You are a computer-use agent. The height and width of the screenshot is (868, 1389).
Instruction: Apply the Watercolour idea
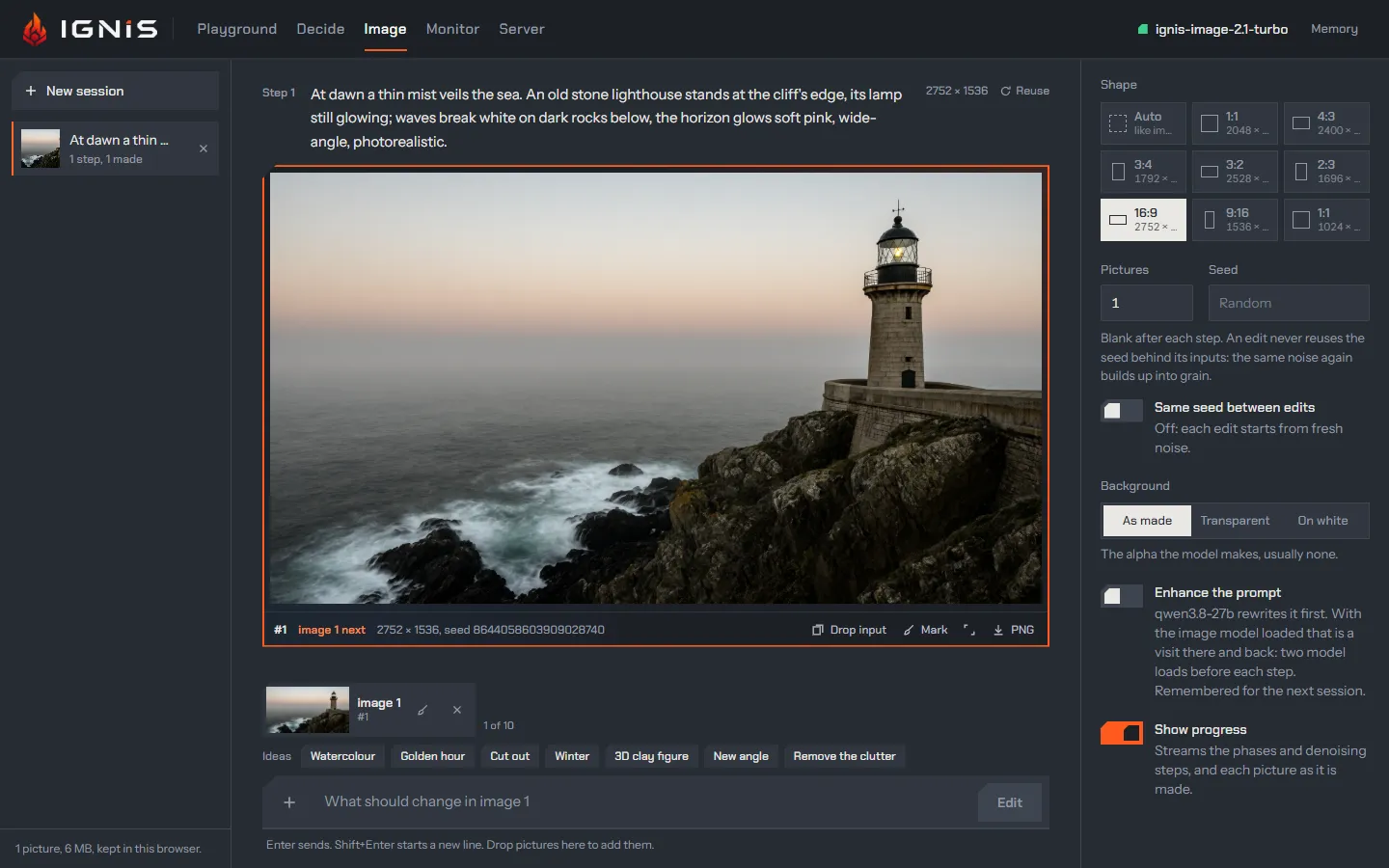(x=342, y=756)
